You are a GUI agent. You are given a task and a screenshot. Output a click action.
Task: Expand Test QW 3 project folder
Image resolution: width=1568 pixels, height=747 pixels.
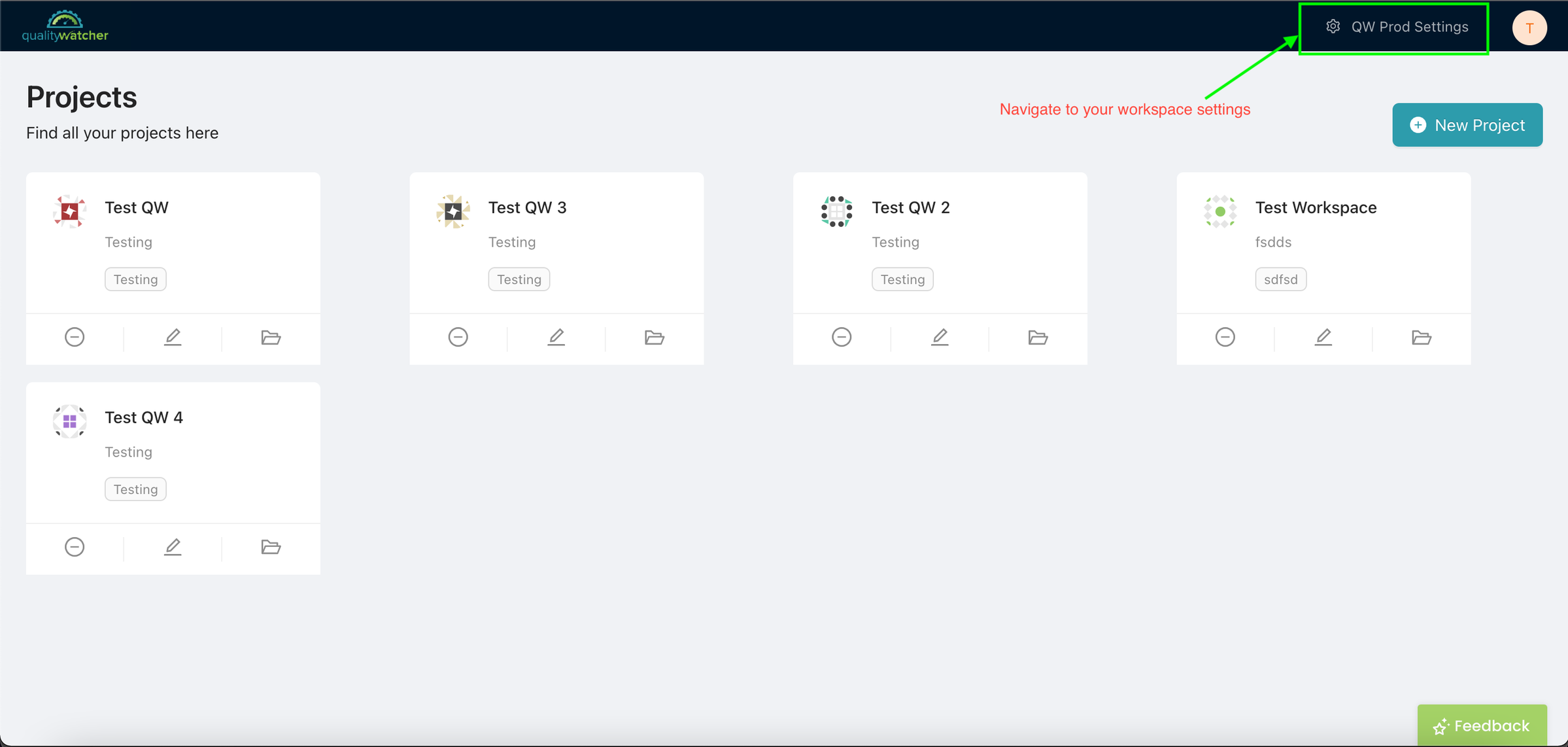tap(652, 337)
